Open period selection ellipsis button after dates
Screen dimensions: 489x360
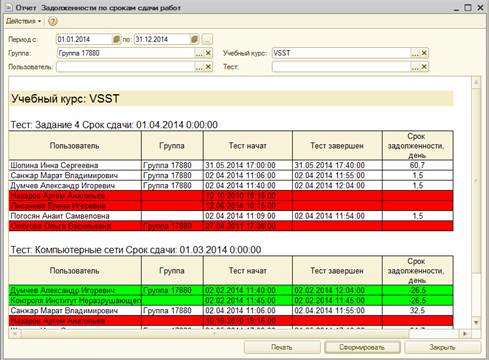coord(207,39)
